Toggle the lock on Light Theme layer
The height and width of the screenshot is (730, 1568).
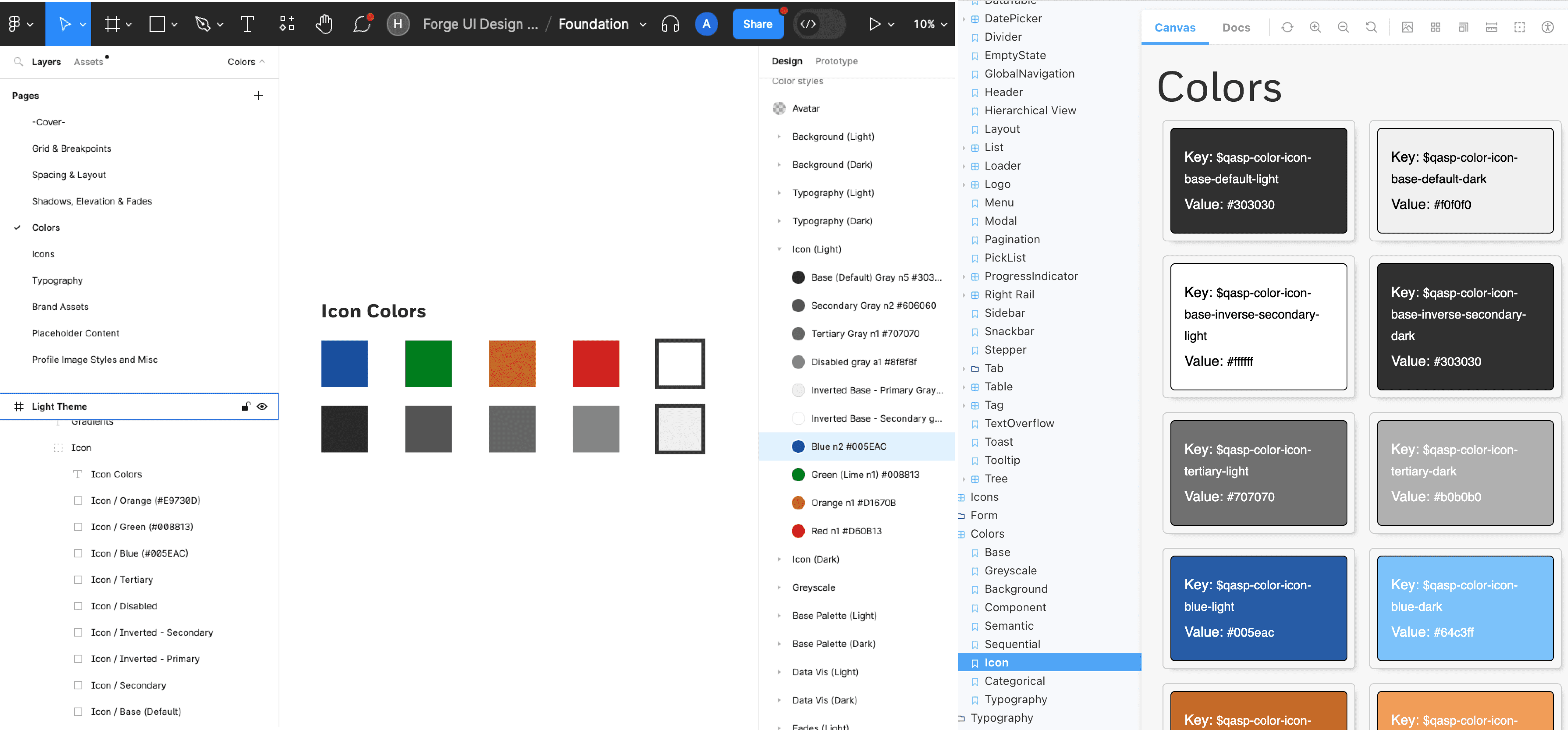tap(246, 406)
